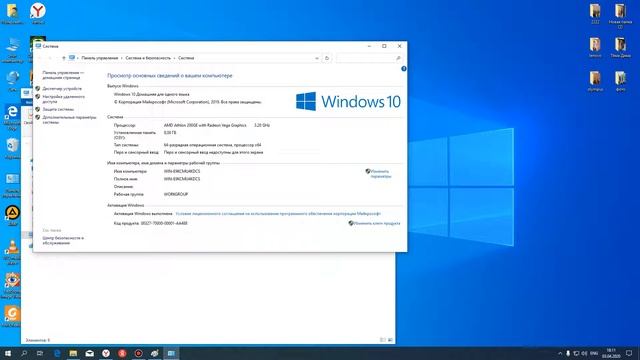640x360 pixels.
Task: Click the installed memory '8,00 ГБ' value
Action: click(x=170, y=133)
